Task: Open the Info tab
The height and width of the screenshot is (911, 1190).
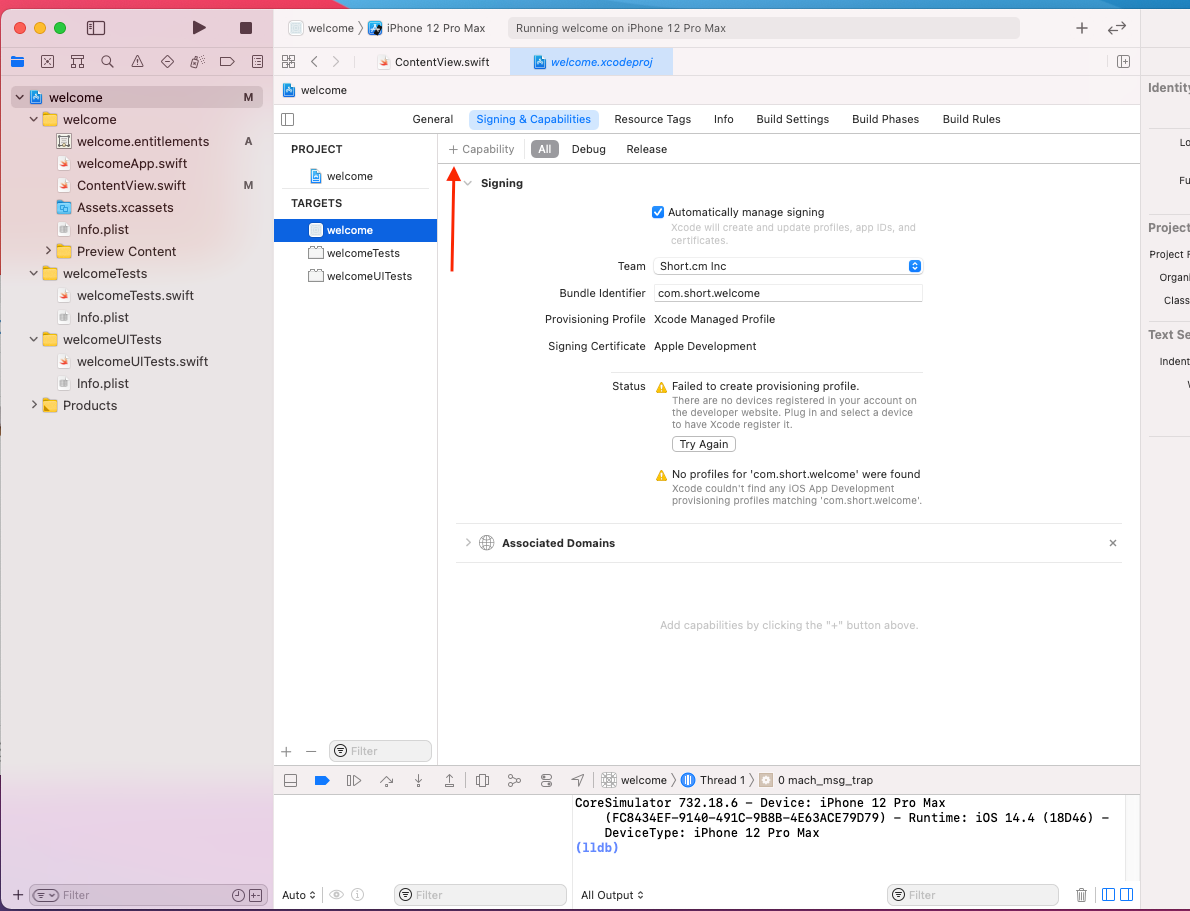Action: (723, 119)
